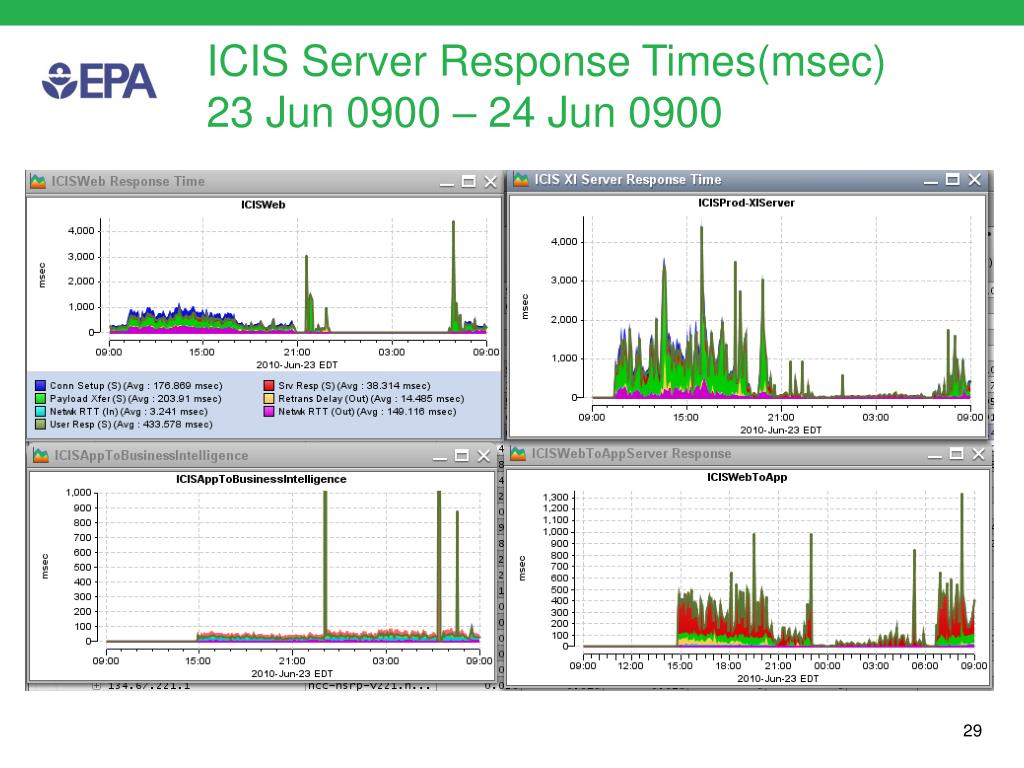Click the olive User Resp legend swatch
The image size is (1024, 768).
pyautogui.click(x=40, y=424)
